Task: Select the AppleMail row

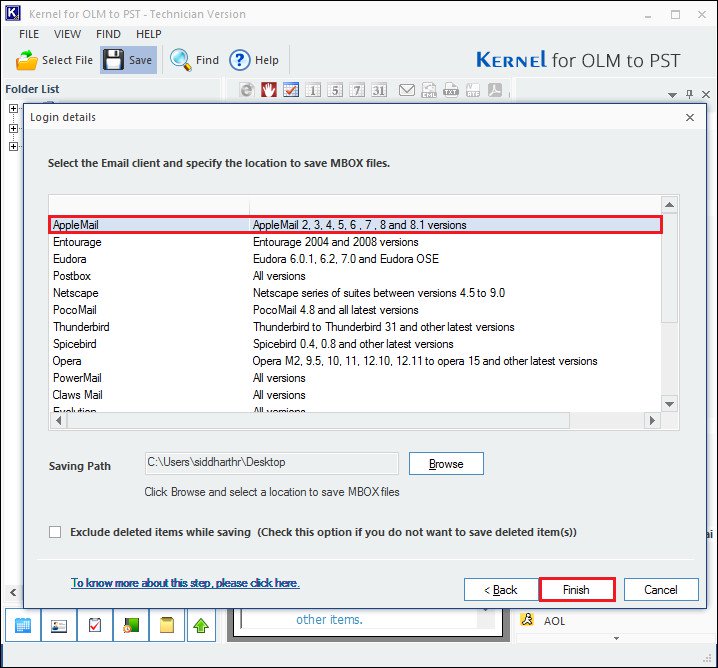Action: pyautogui.click(x=355, y=225)
